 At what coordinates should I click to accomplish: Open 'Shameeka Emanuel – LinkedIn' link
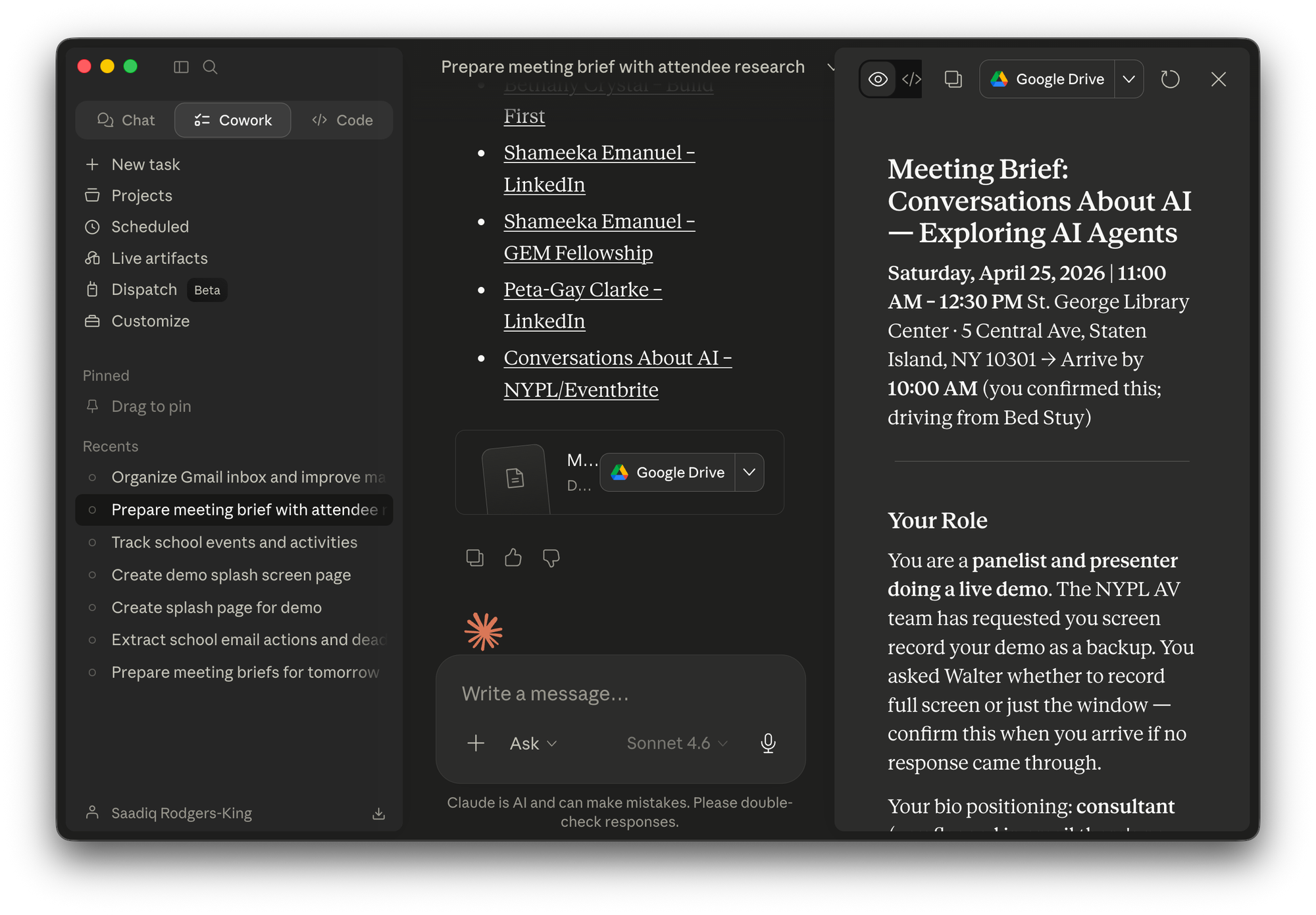click(x=599, y=169)
